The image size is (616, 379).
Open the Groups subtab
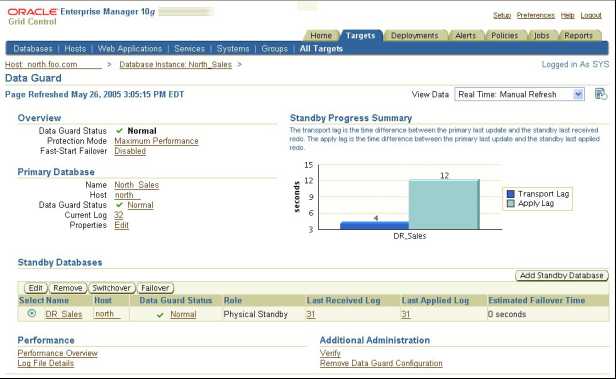click(274, 49)
